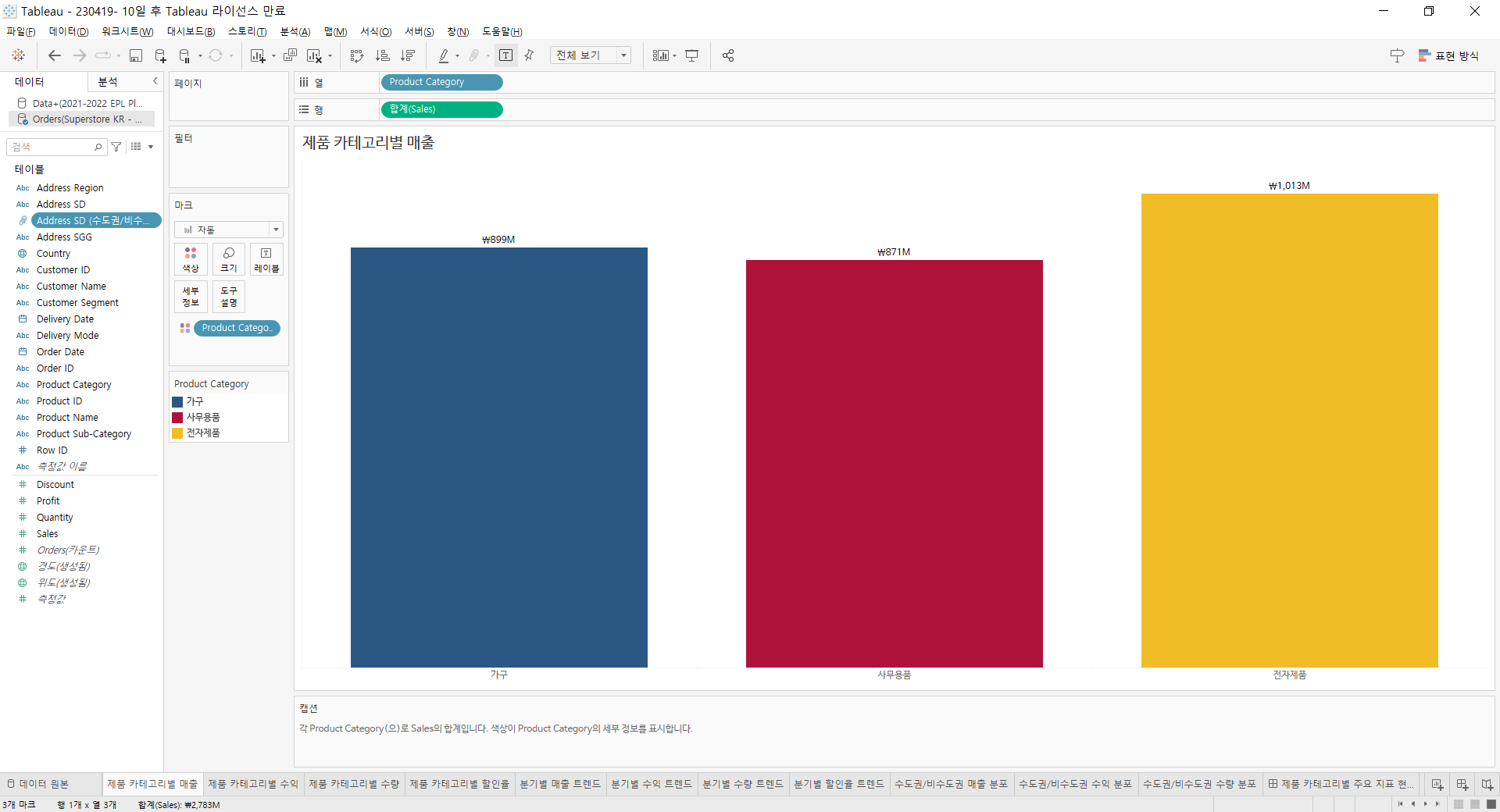Screen dimensions: 1500x812
Task: Open the clear sheet dropdown arrow
Action: click(x=330, y=55)
